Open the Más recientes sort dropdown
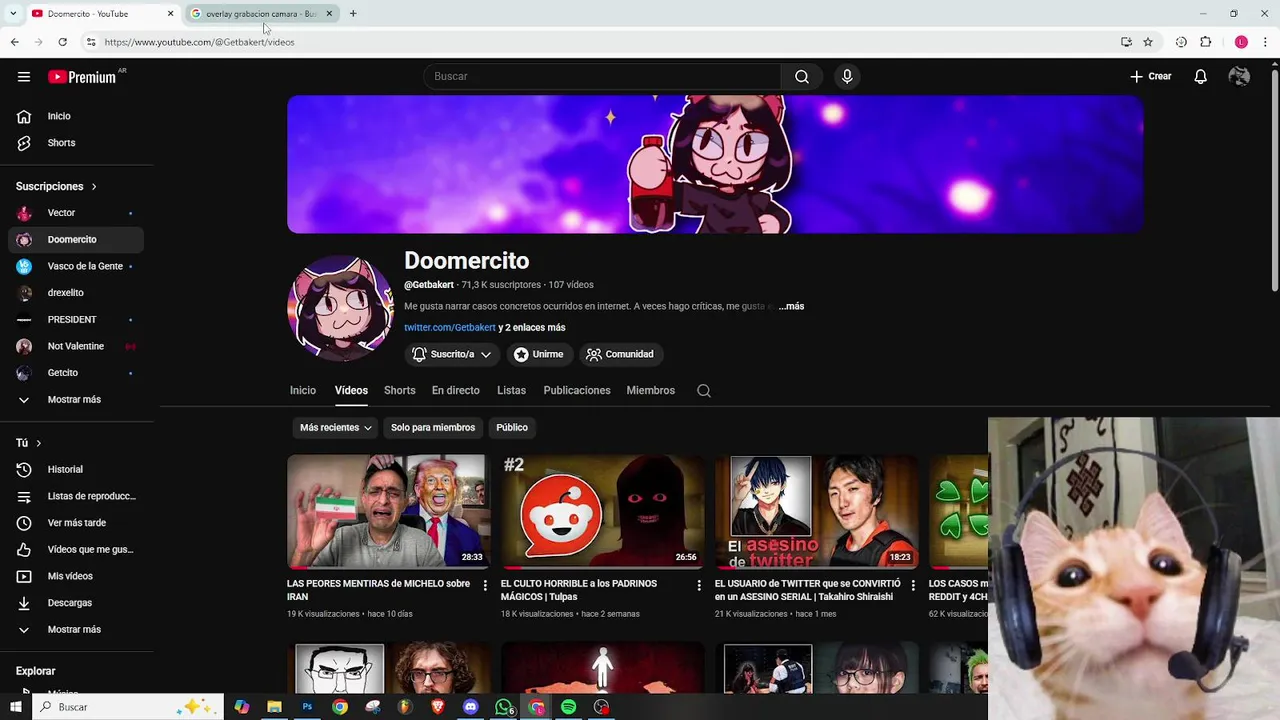 [336, 428]
